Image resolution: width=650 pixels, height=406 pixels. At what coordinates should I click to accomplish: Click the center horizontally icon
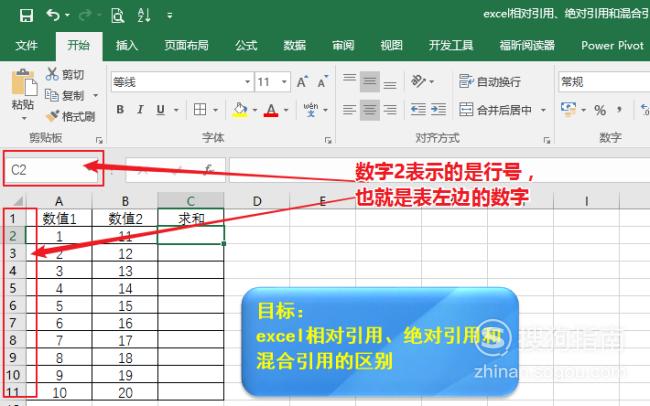pos(369,110)
